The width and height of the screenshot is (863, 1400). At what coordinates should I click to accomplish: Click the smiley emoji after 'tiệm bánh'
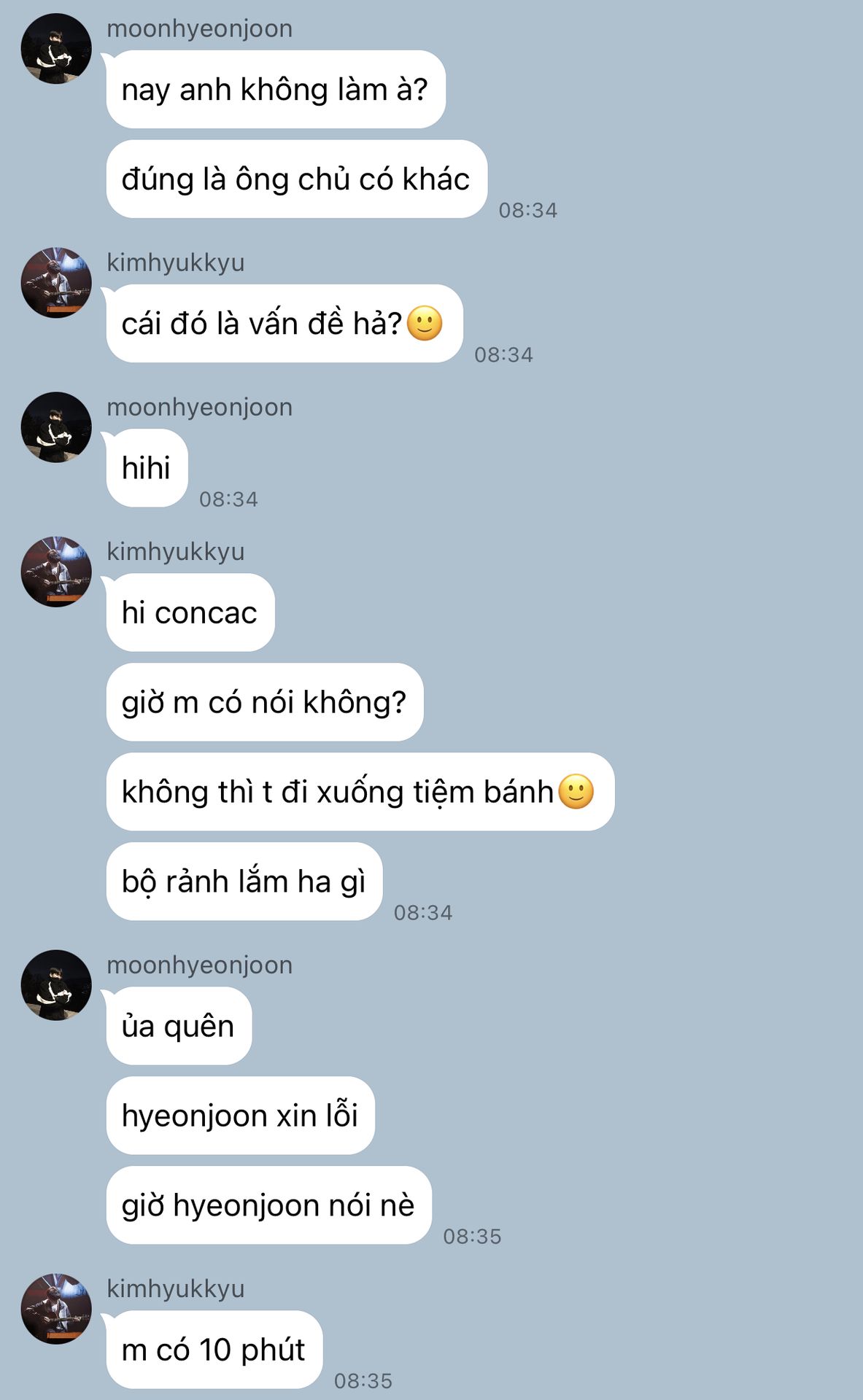click(x=576, y=791)
